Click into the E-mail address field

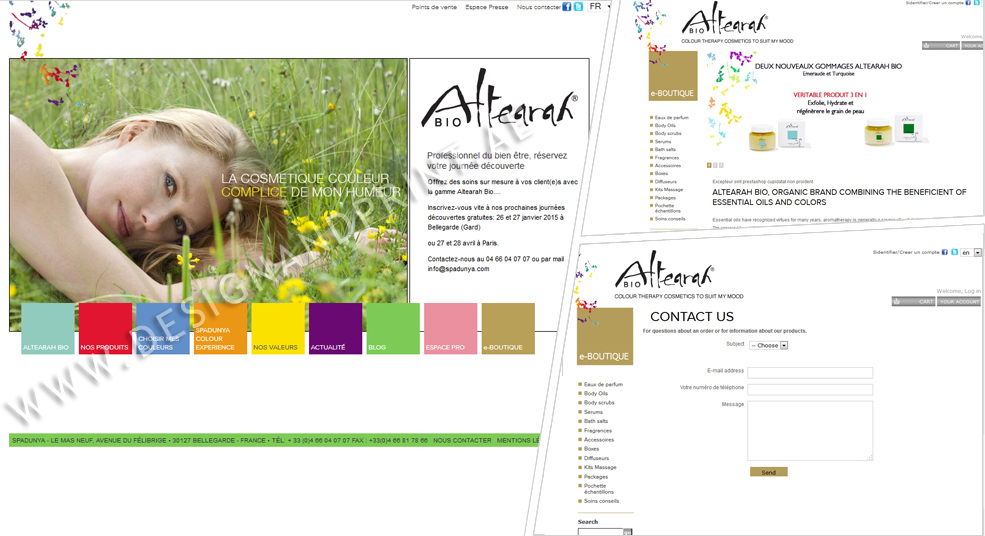pyautogui.click(x=810, y=373)
